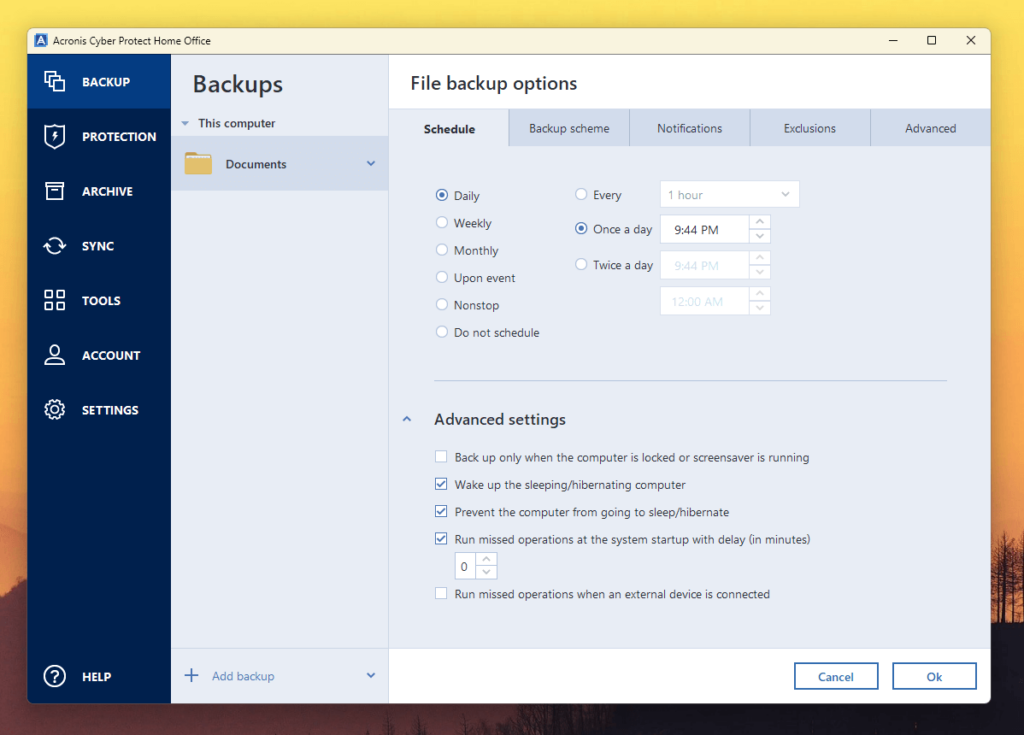
Task: Maximize the Acronis window
Action: point(931,41)
